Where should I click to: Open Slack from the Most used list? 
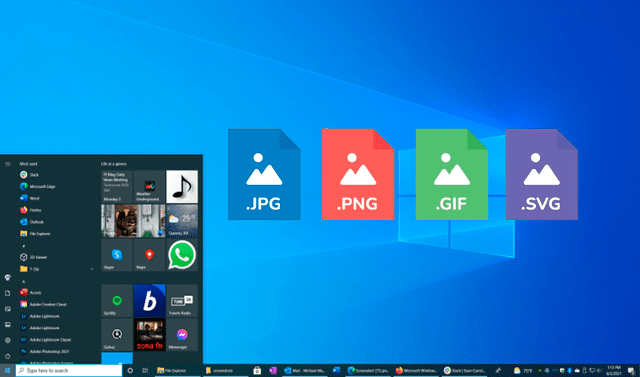29,175
